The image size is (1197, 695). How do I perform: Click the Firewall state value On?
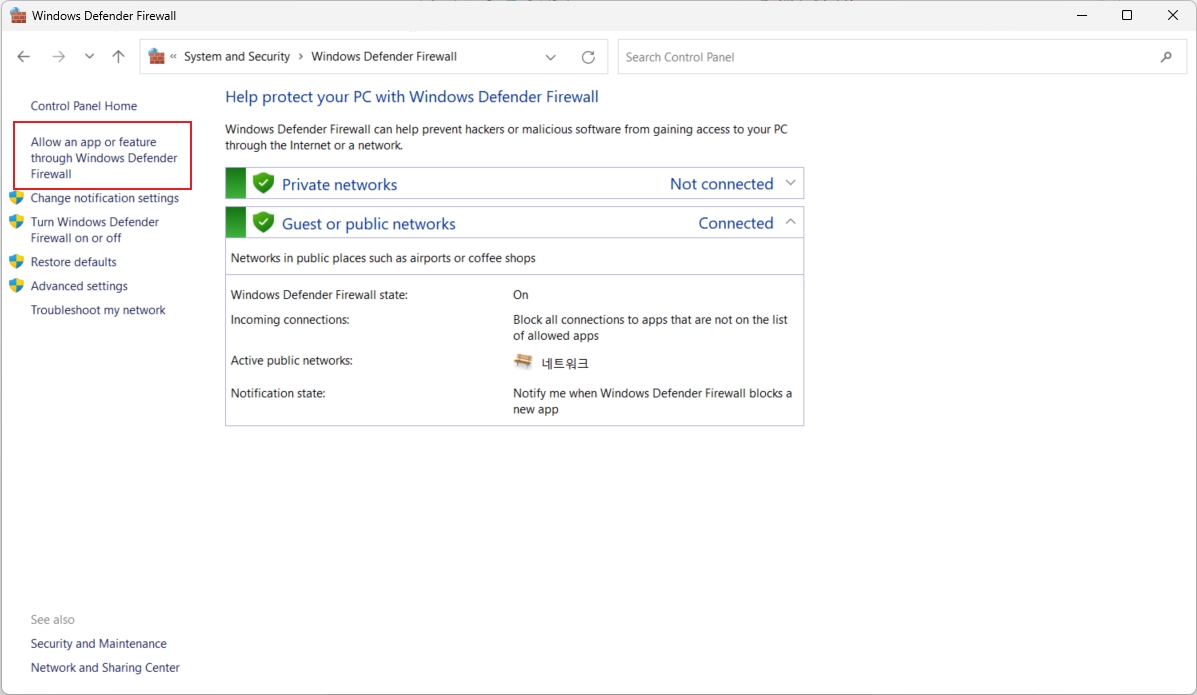click(x=521, y=295)
